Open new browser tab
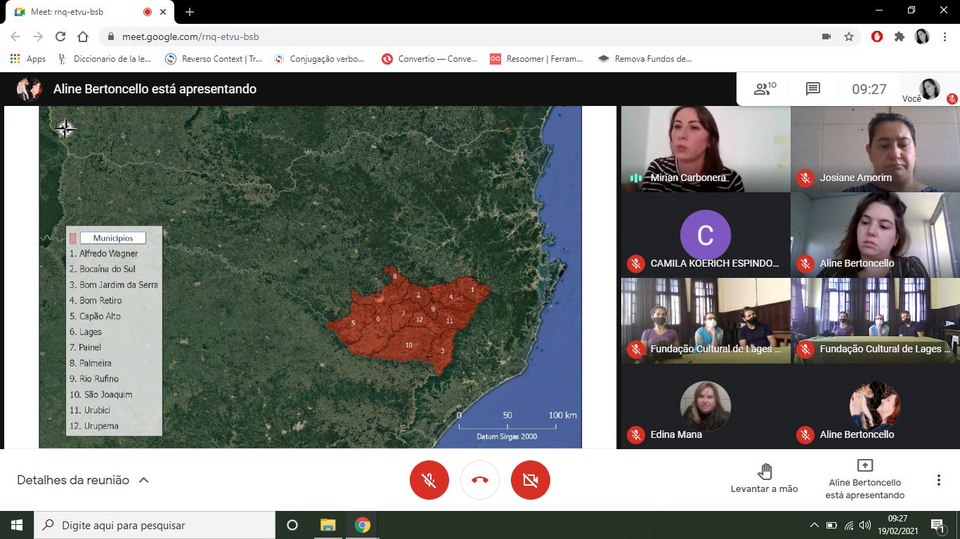The image size is (960, 539). 190,12
